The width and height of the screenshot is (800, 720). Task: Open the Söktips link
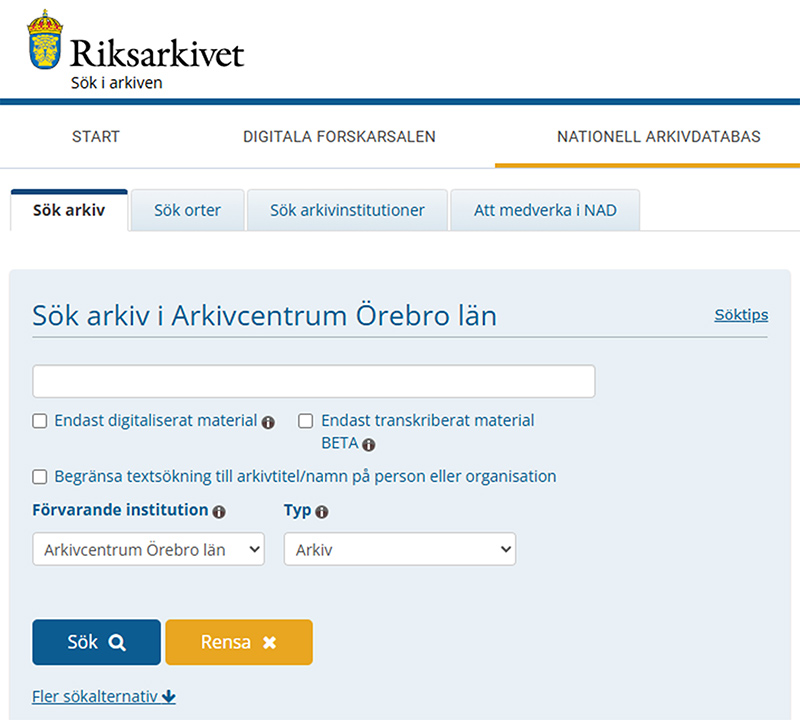(x=741, y=315)
